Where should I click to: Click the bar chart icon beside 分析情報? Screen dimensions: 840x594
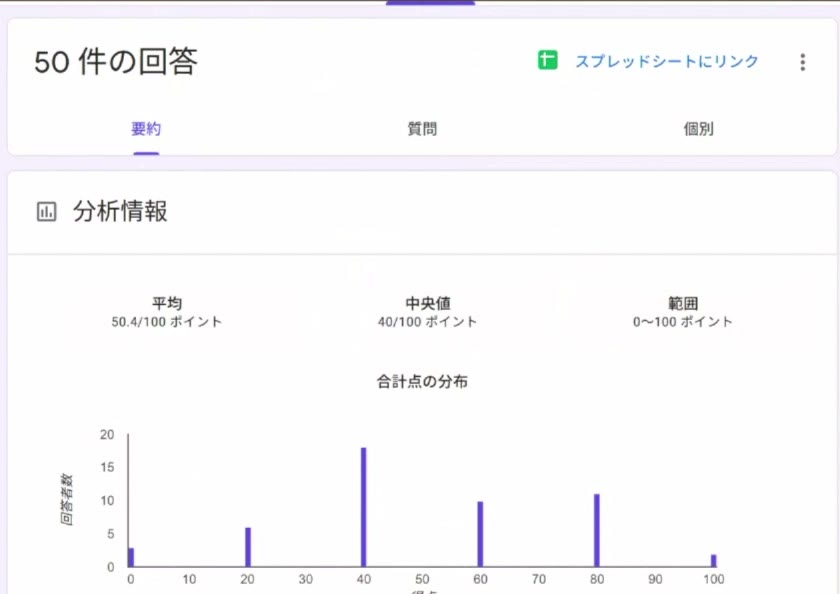(47, 211)
